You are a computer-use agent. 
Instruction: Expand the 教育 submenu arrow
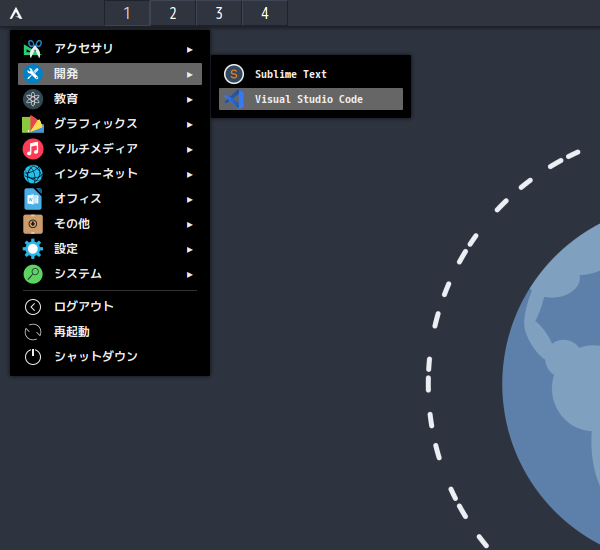coord(189,100)
